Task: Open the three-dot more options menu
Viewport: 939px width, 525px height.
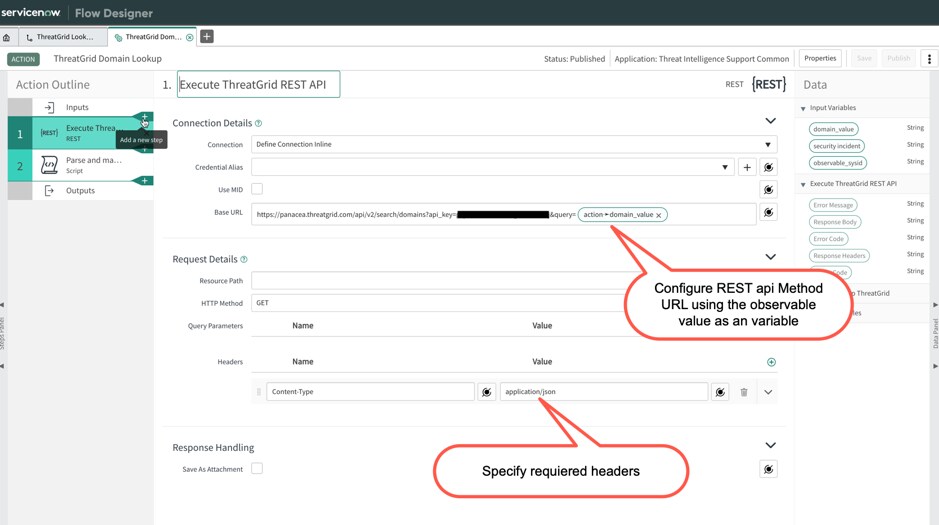Action: click(929, 59)
